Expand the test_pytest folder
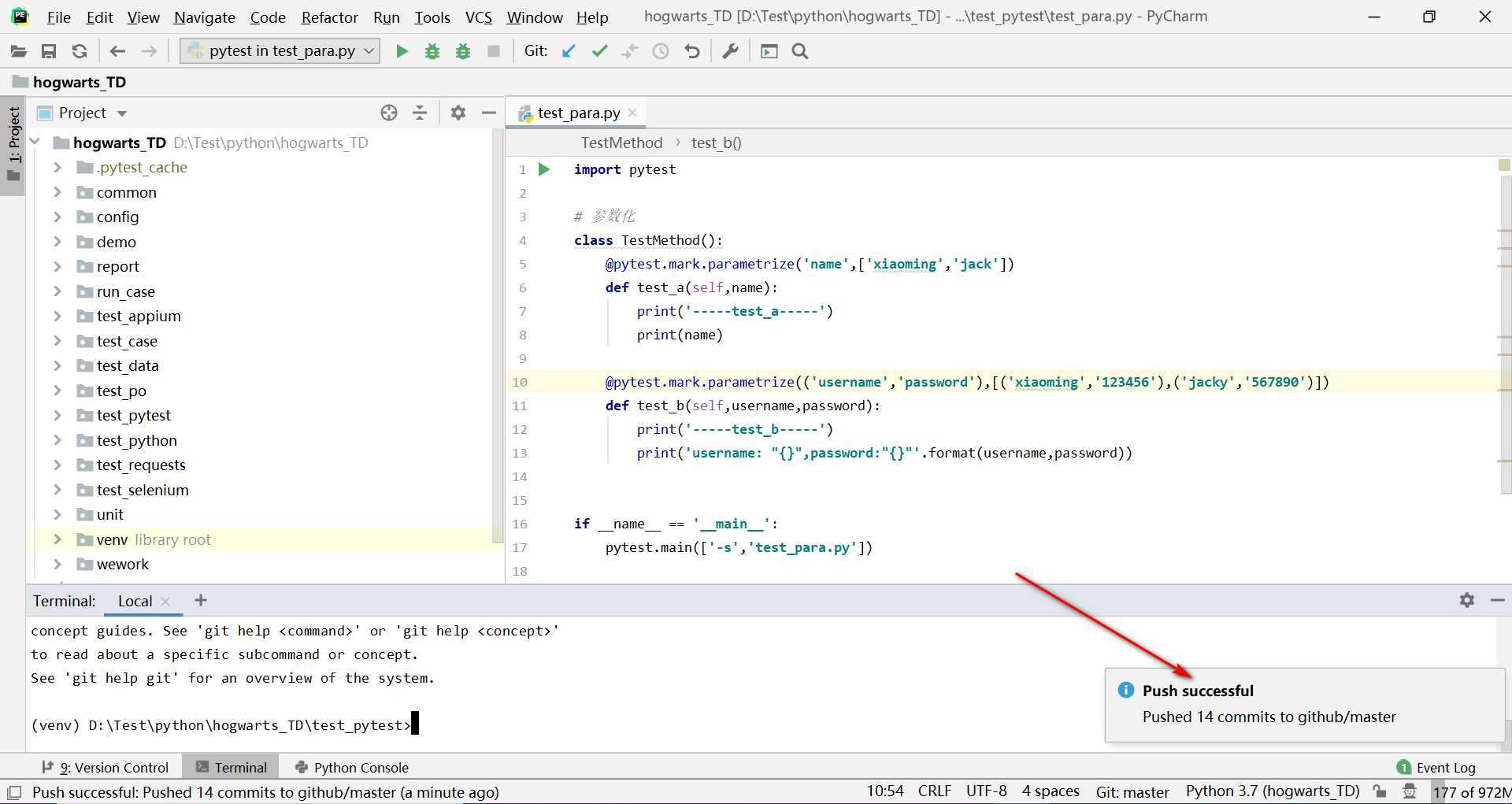Screen dimensions: 1512x804 click(57, 415)
